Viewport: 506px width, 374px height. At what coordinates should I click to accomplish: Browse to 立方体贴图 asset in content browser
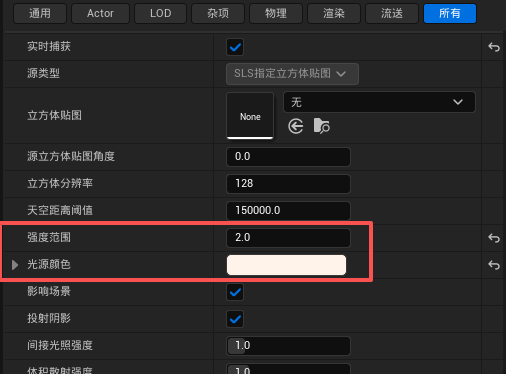(x=321, y=126)
